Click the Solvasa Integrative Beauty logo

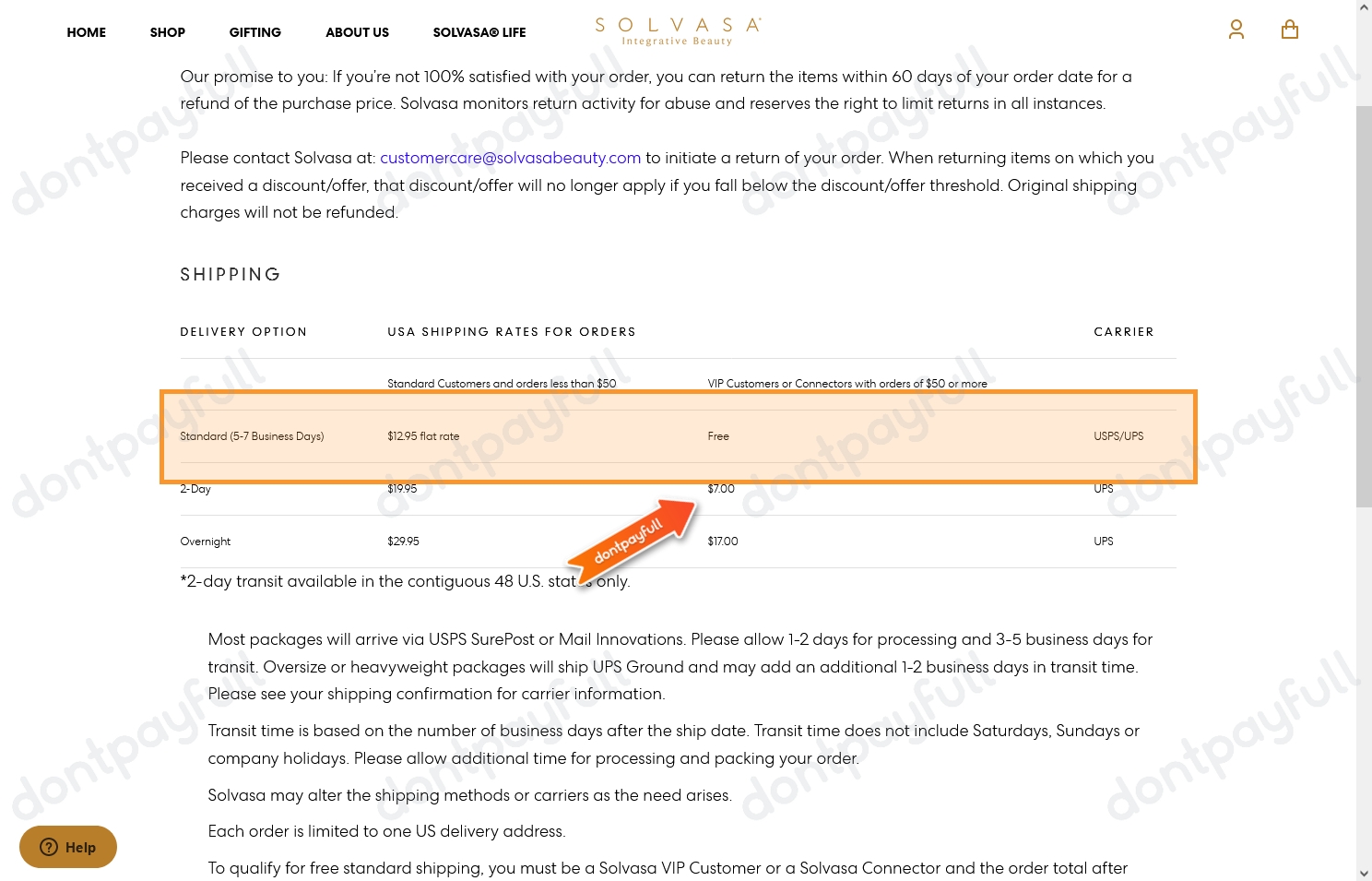coord(678,31)
